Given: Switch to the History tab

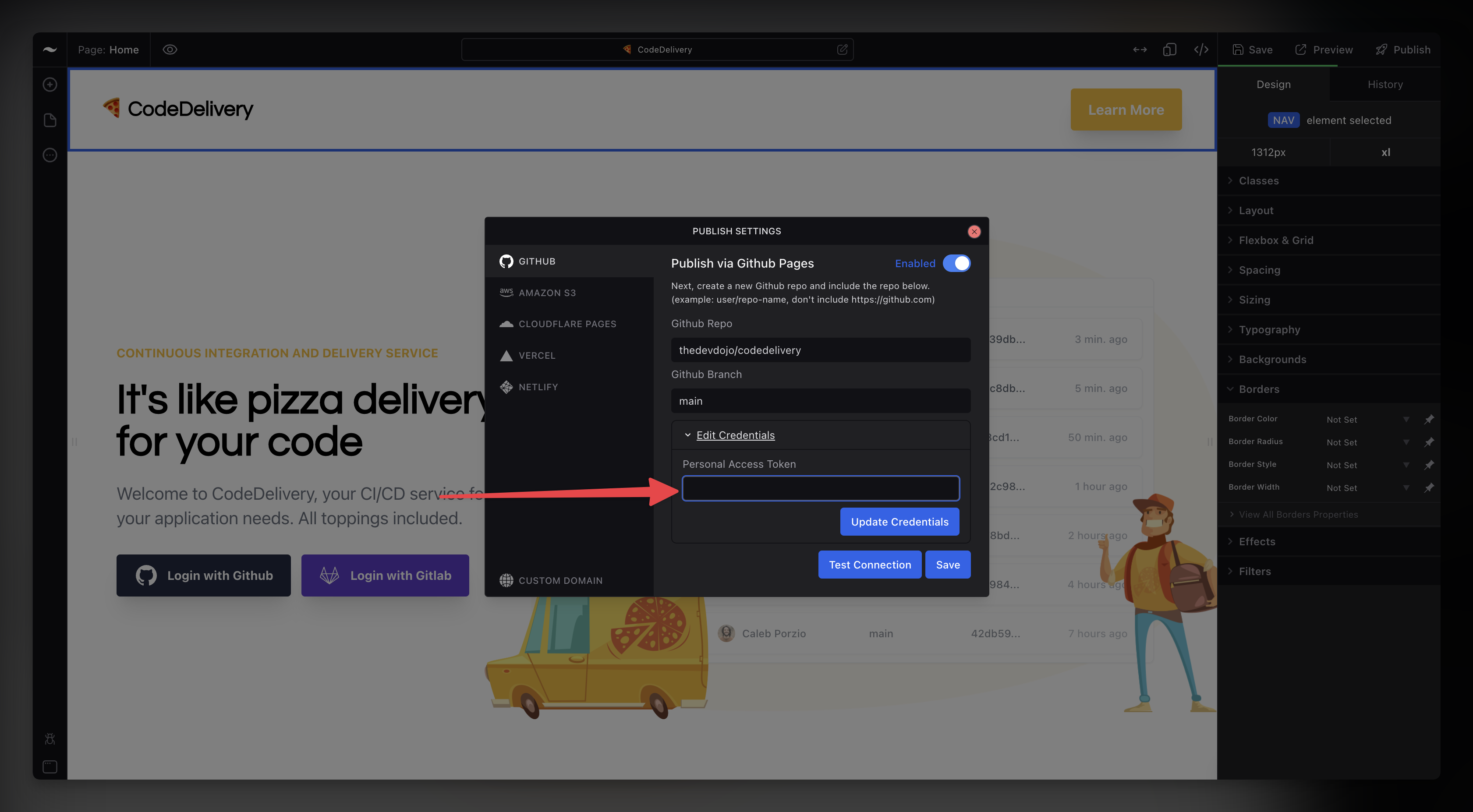Looking at the screenshot, I should click(1385, 85).
